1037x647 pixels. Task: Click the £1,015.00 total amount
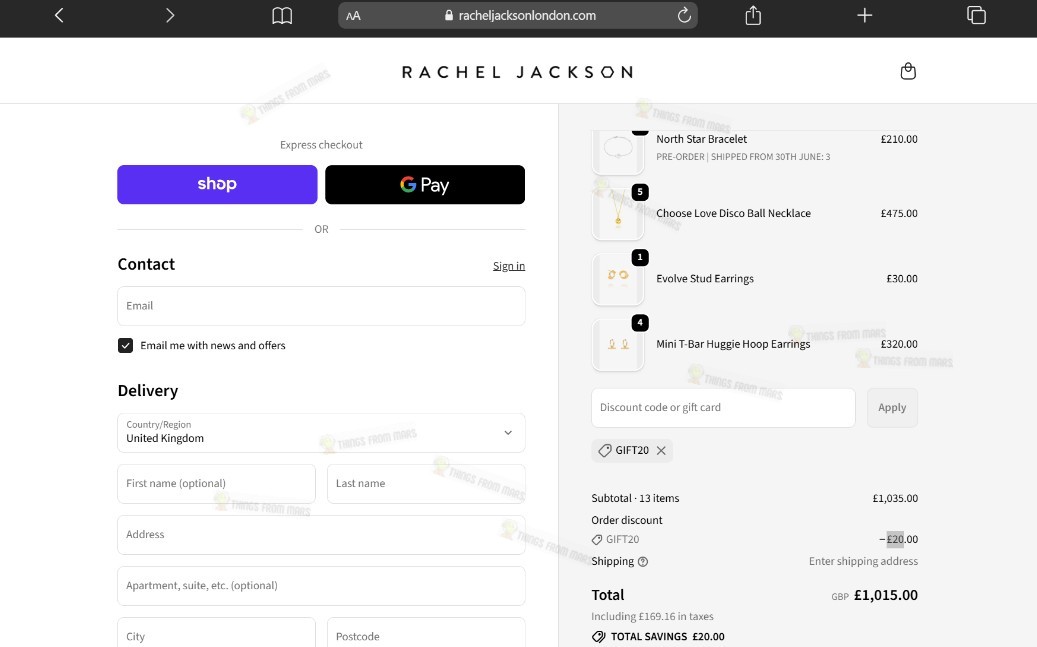(x=886, y=595)
